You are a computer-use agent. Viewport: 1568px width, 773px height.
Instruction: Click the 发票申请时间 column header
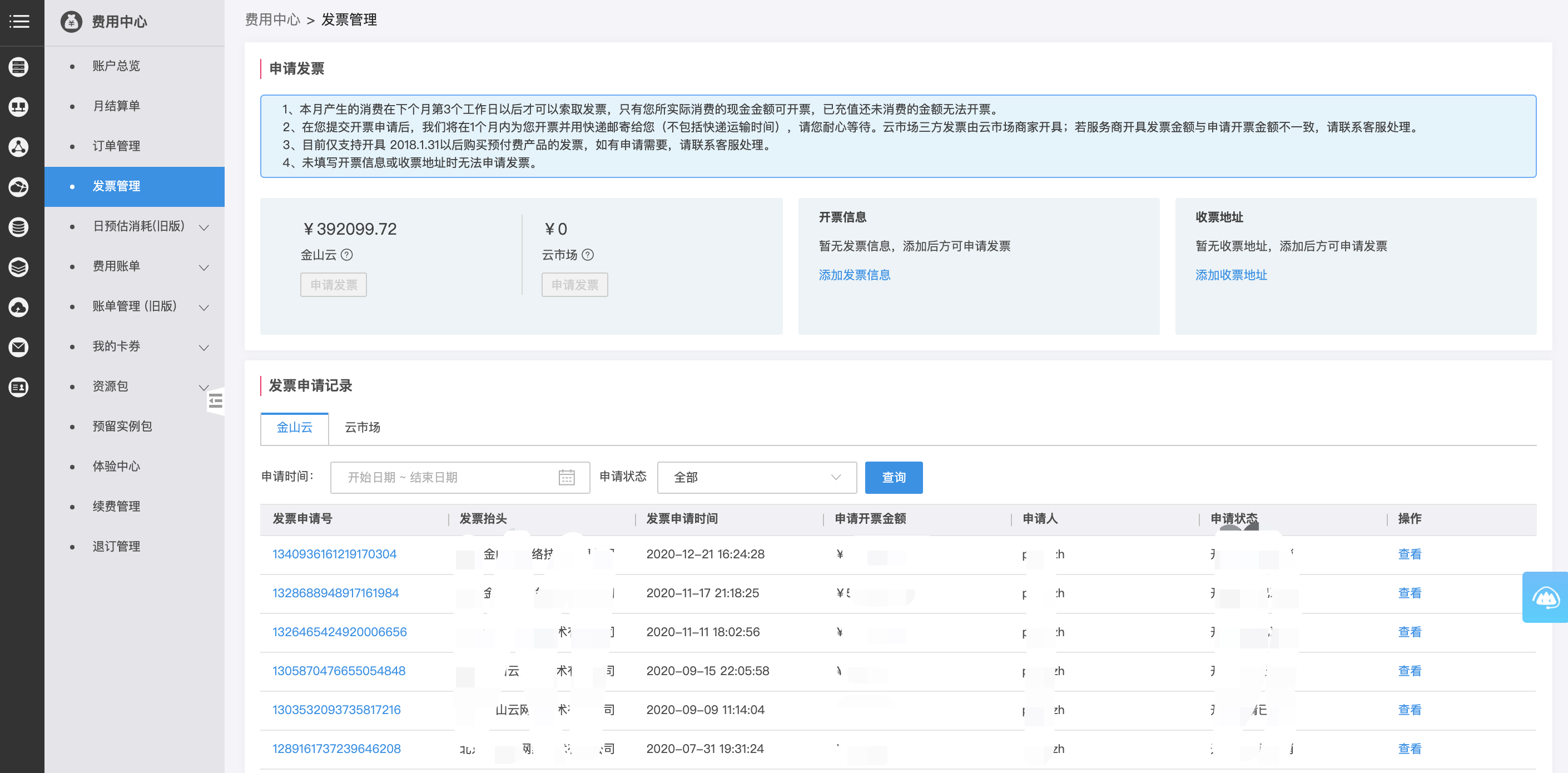coord(682,519)
